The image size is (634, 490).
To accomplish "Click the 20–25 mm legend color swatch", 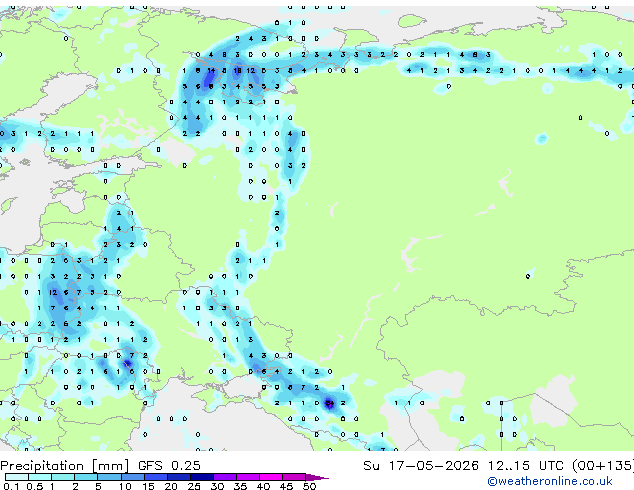I will [178, 477].
